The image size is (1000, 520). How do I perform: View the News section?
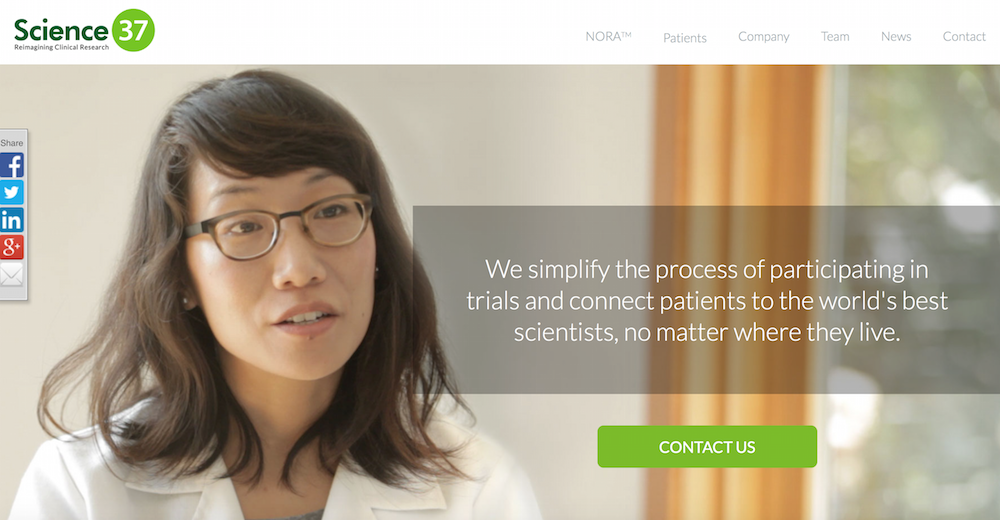tap(896, 36)
